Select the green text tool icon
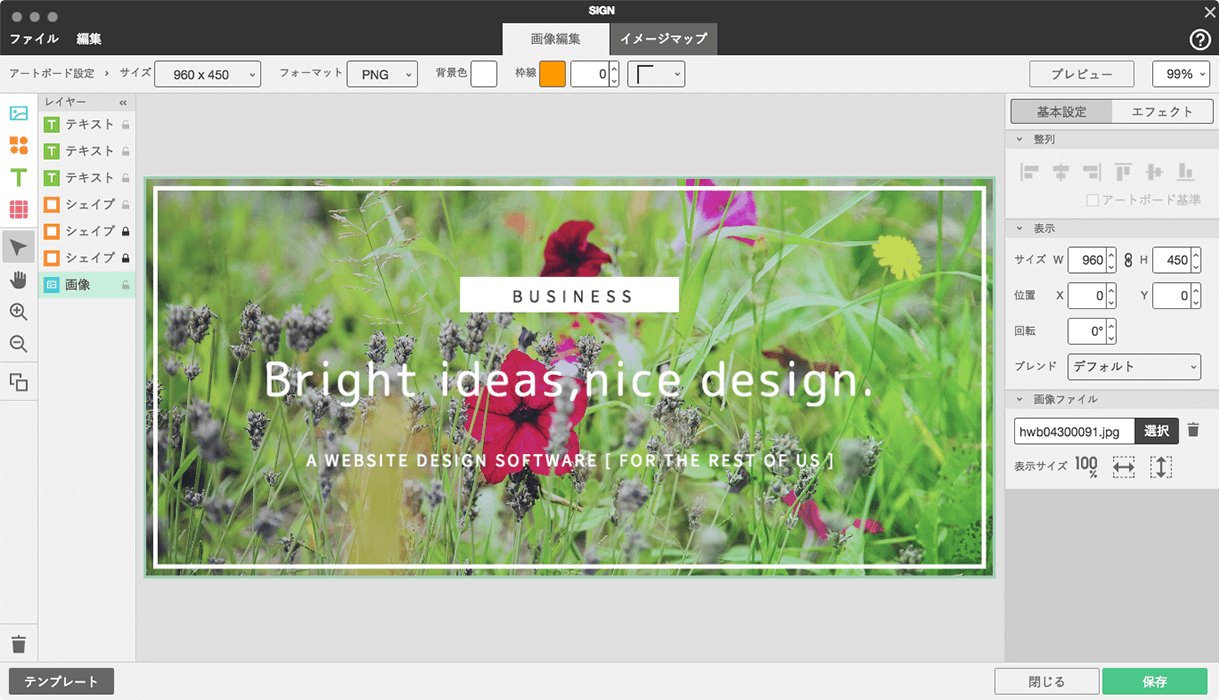The width and height of the screenshot is (1220, 700). [x=18, y=178]
